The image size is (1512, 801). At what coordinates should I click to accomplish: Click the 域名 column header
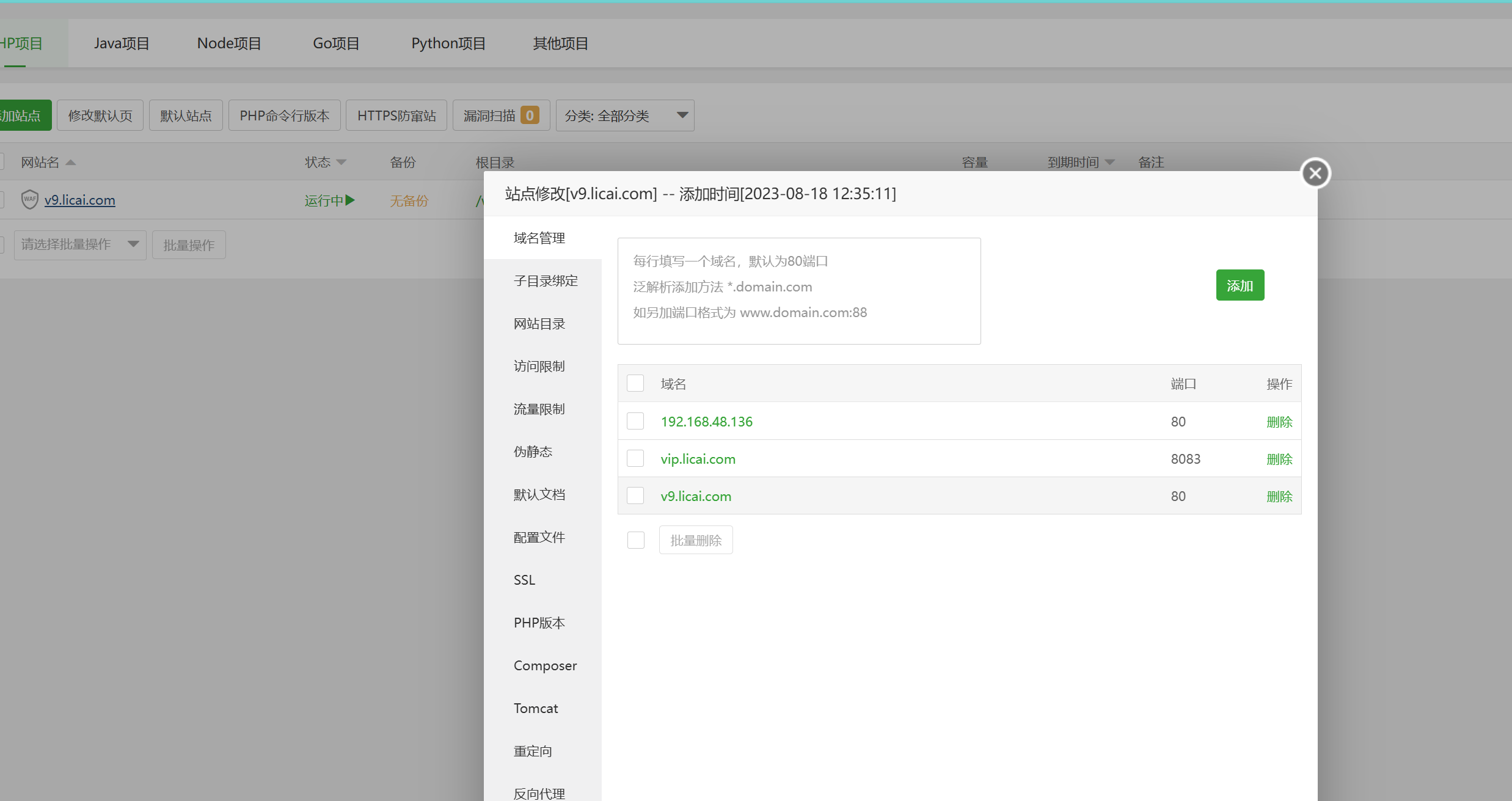tap(673, 384)
